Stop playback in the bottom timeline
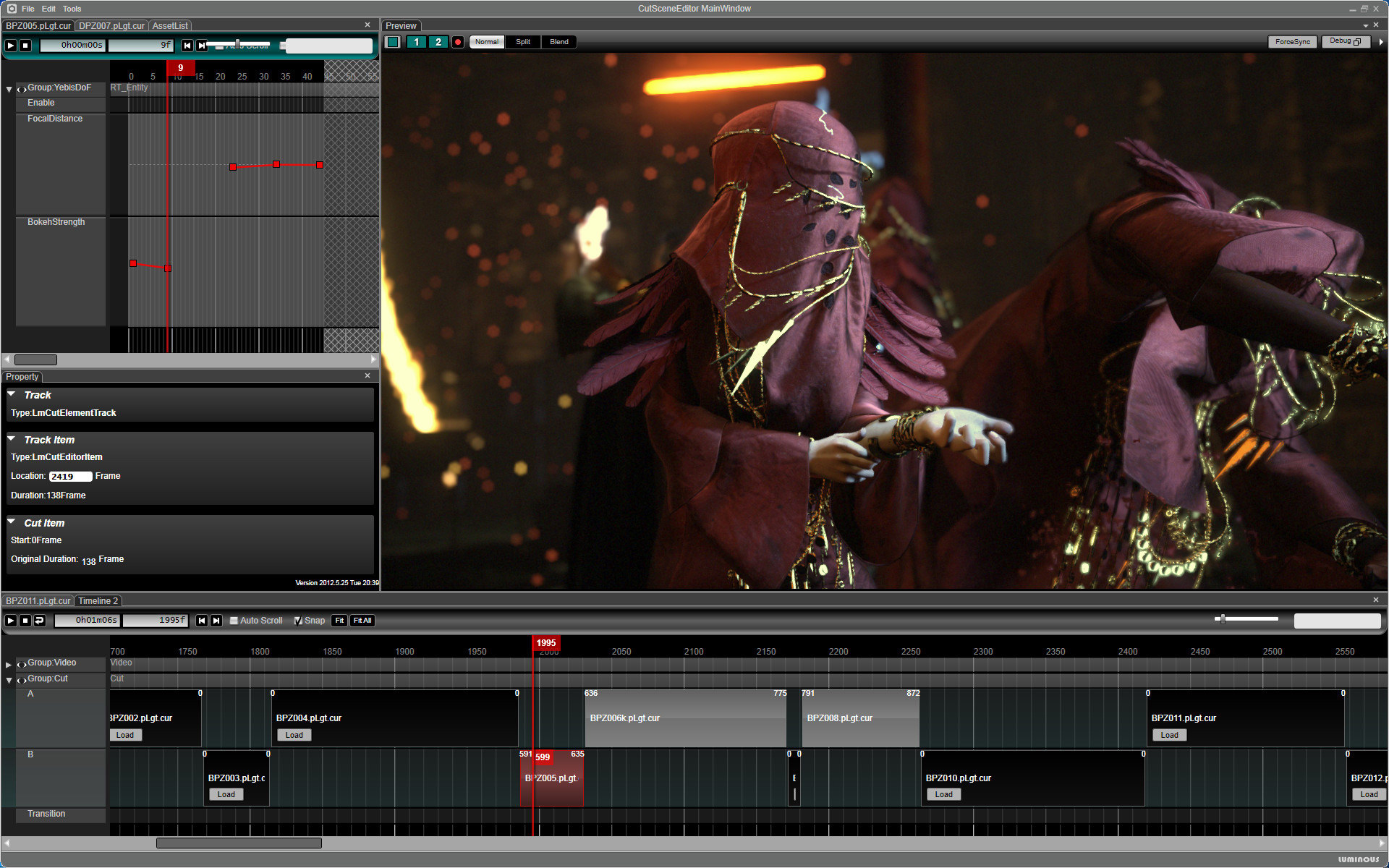The width and height of the screenshot is (1389, 868). [25, 621]
